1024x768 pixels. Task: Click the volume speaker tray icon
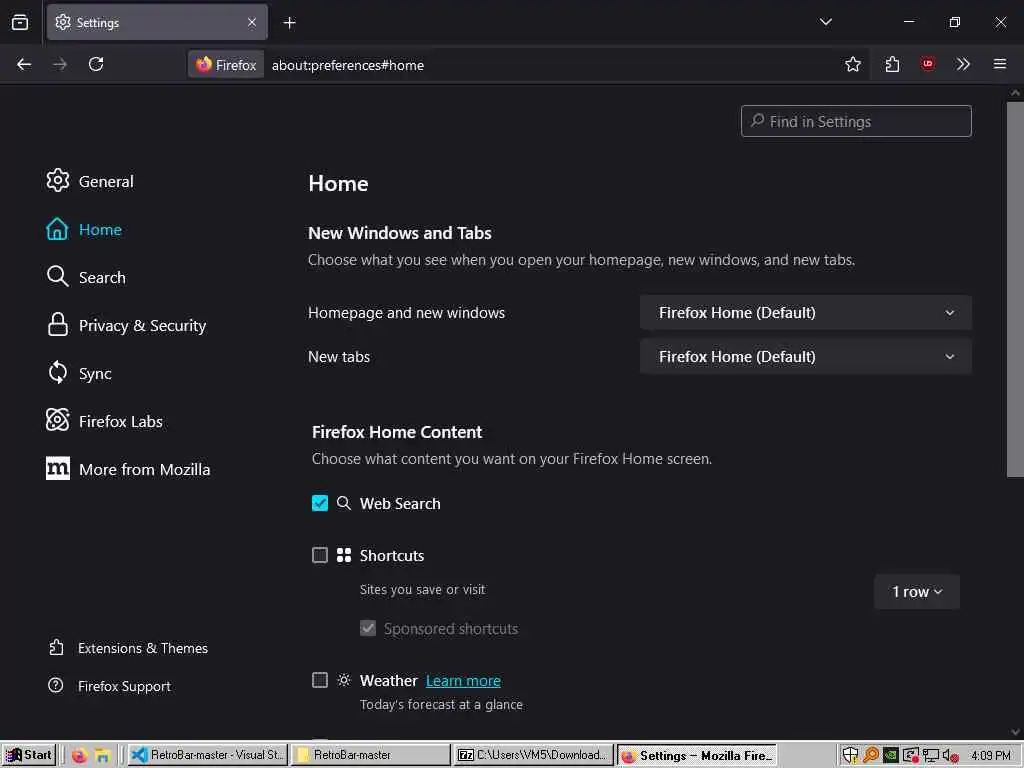click(950, 756)
